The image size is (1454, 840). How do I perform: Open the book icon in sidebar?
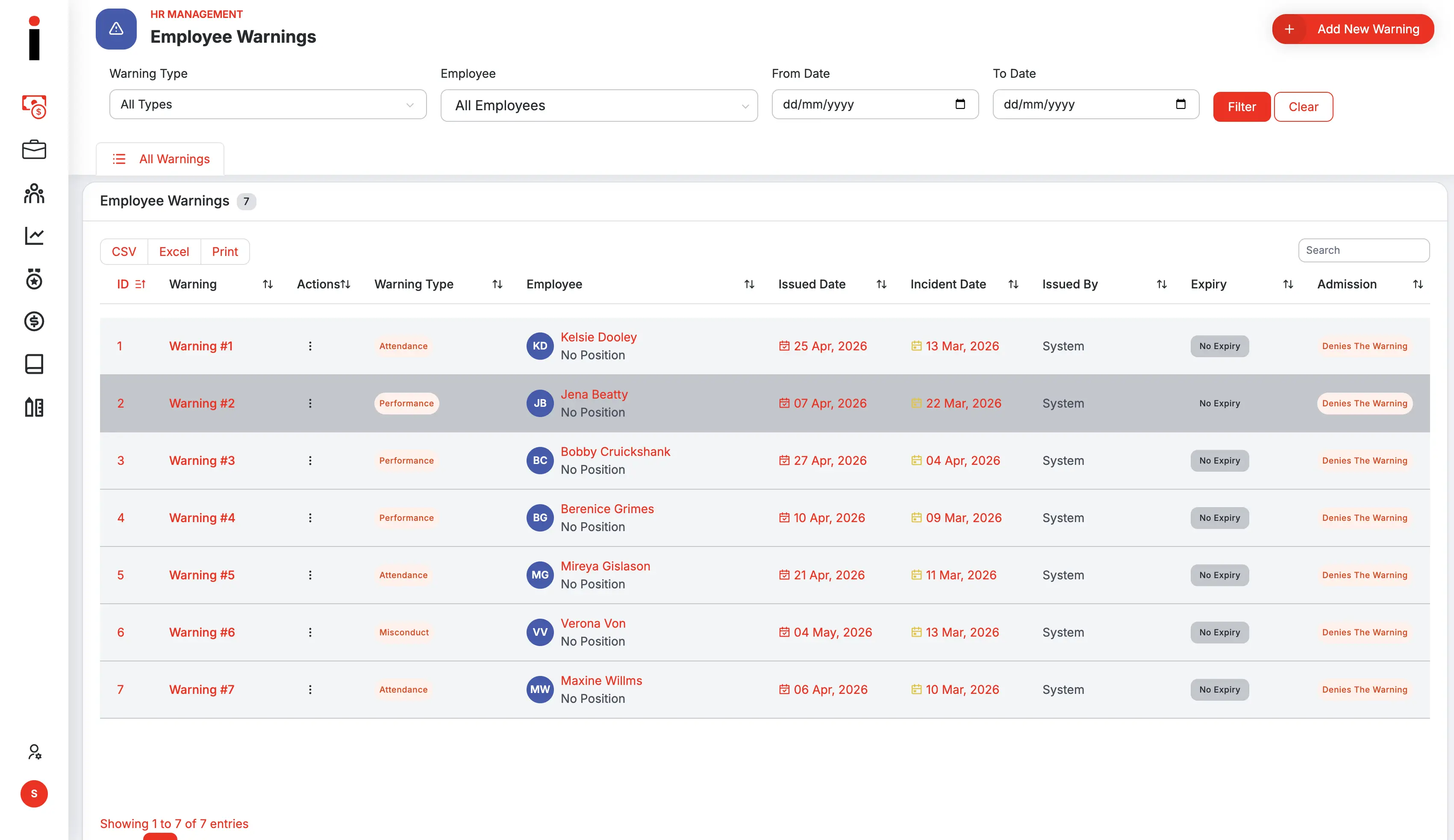pyautogui.click(x=34, y=364)
